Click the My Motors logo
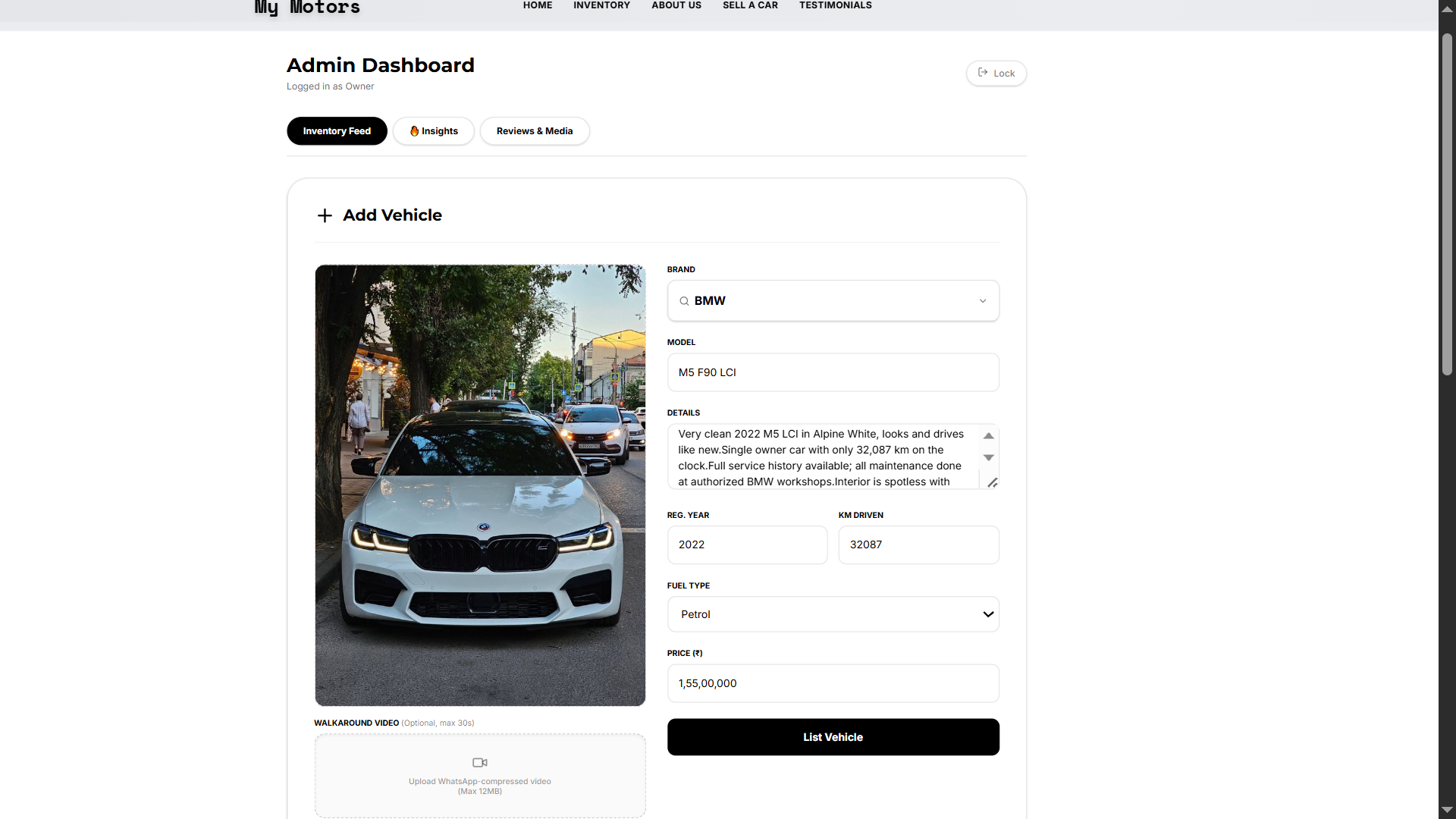 pos(307,8)
